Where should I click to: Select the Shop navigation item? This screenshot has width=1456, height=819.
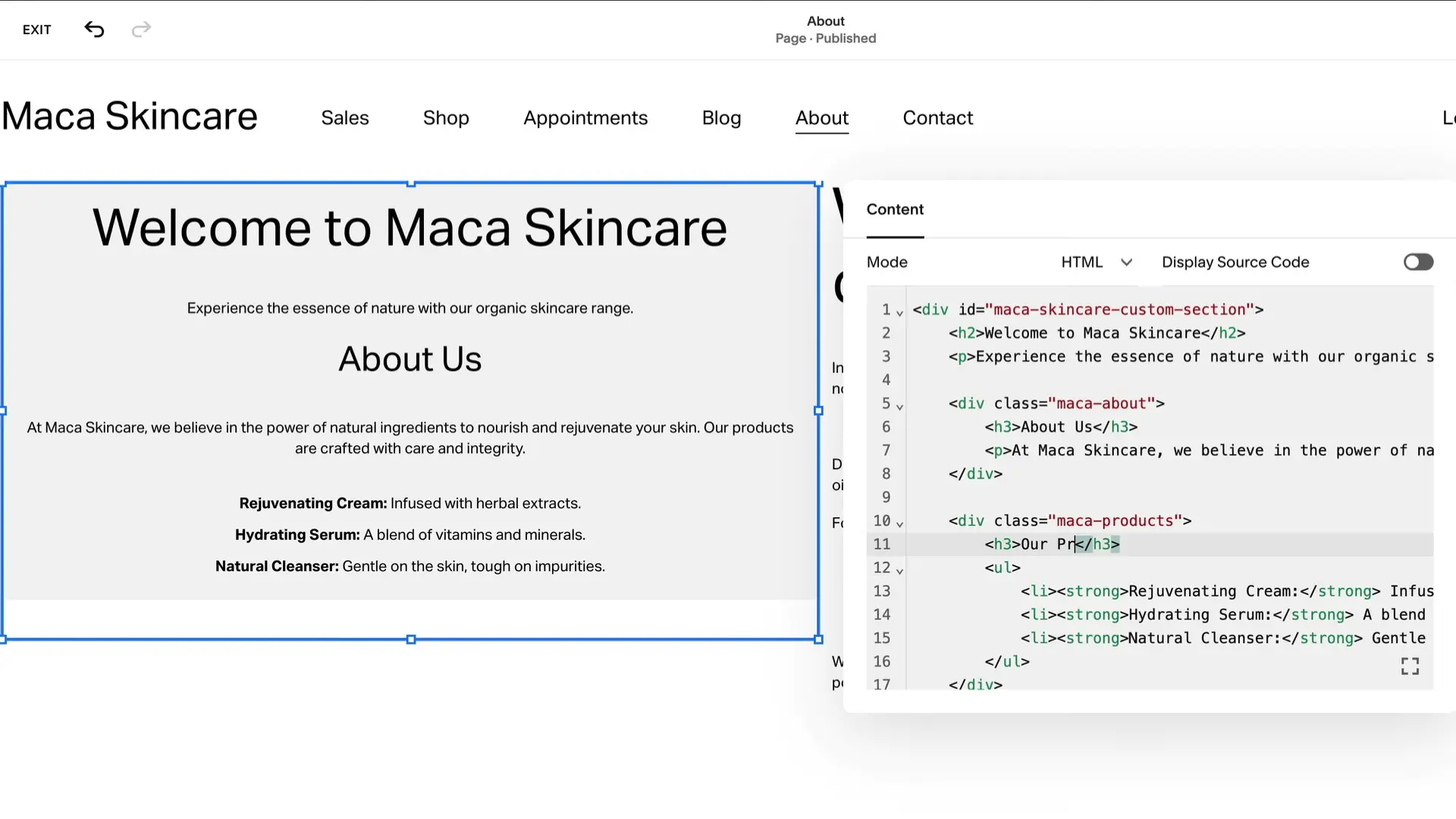coord(446,118)
